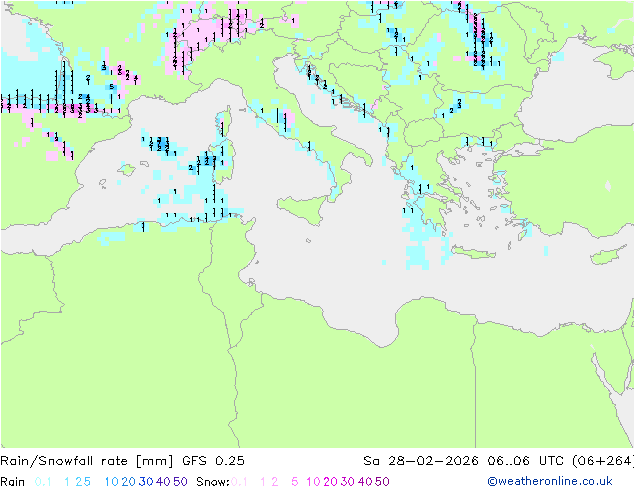Click the Snow legend value 5

pyautogui.click(x=295, y=482)
